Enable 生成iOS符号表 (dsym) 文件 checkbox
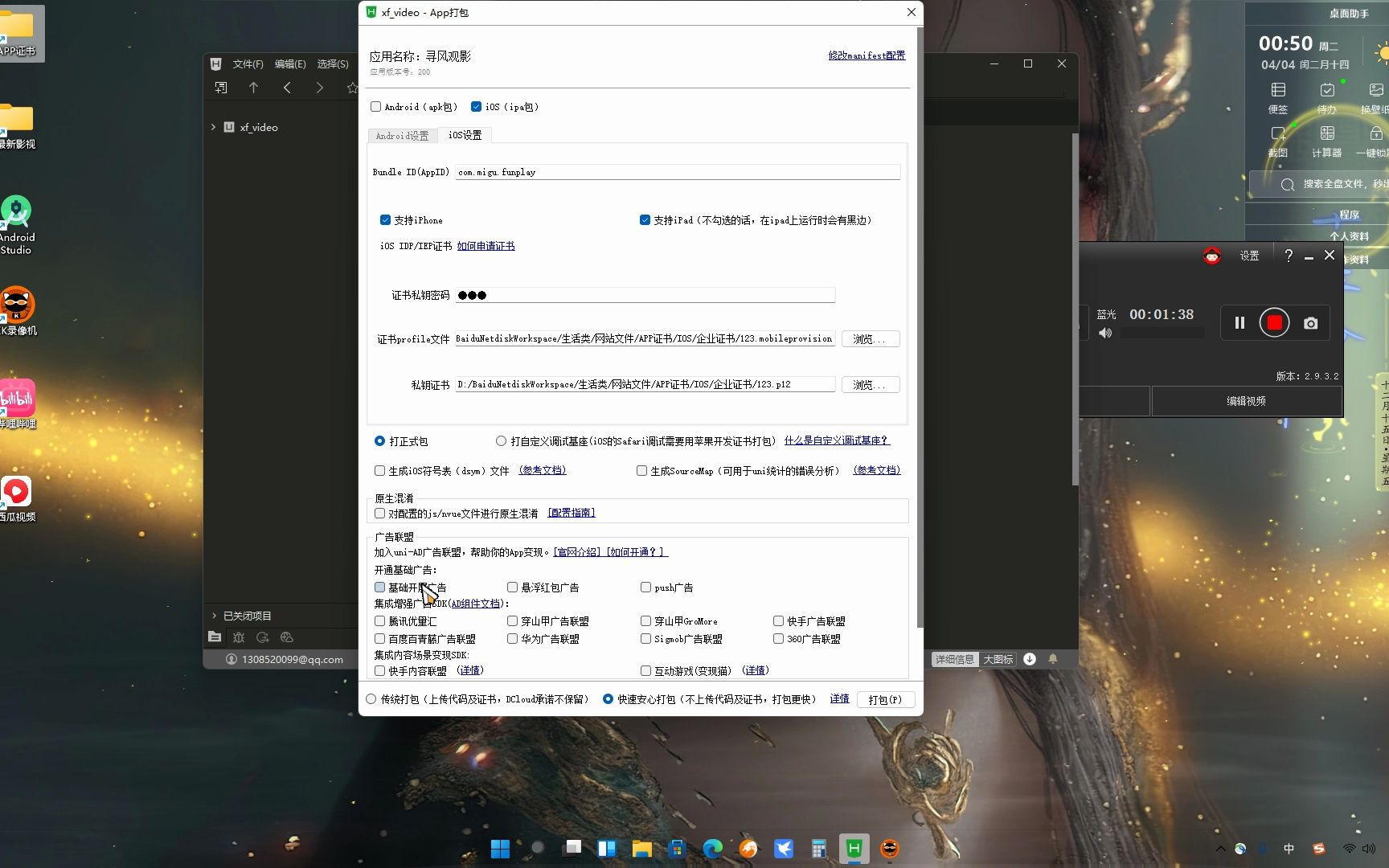Image resolution: width=1389 pixels, height=868 pixels. point(379,470)
